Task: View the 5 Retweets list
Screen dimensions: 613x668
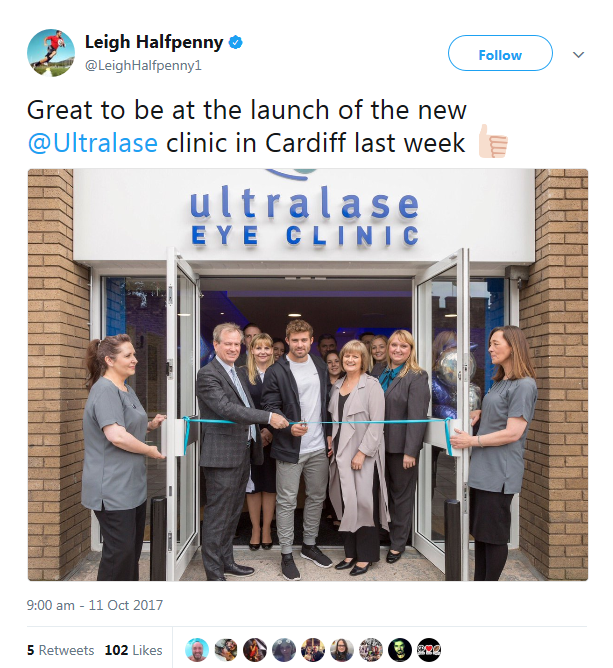Action: (60, 650)
